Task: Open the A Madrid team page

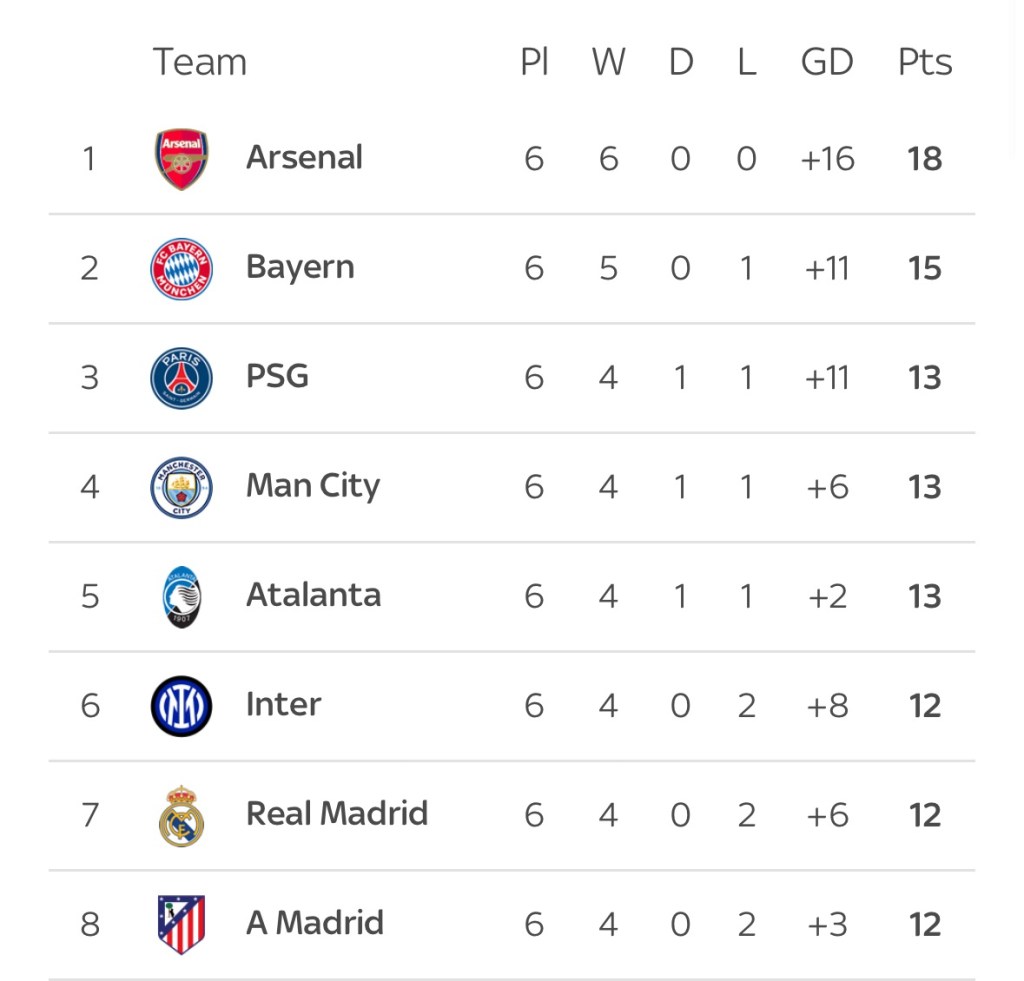Action: 315,923
